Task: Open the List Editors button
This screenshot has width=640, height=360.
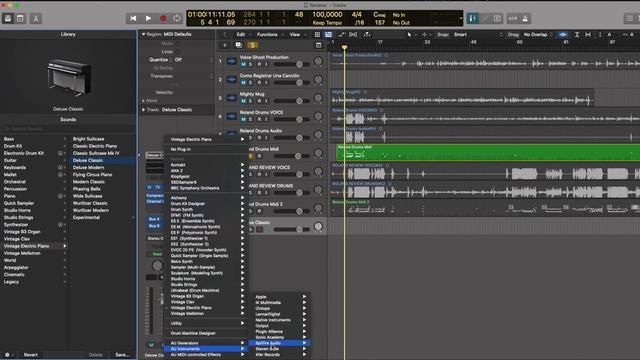Action: (x=629, y=18)
